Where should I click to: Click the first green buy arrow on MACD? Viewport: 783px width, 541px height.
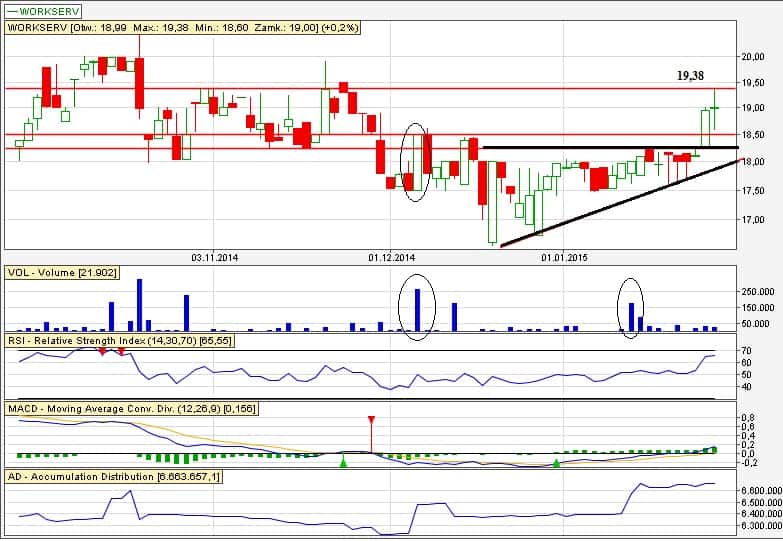[x=343, y=461]
